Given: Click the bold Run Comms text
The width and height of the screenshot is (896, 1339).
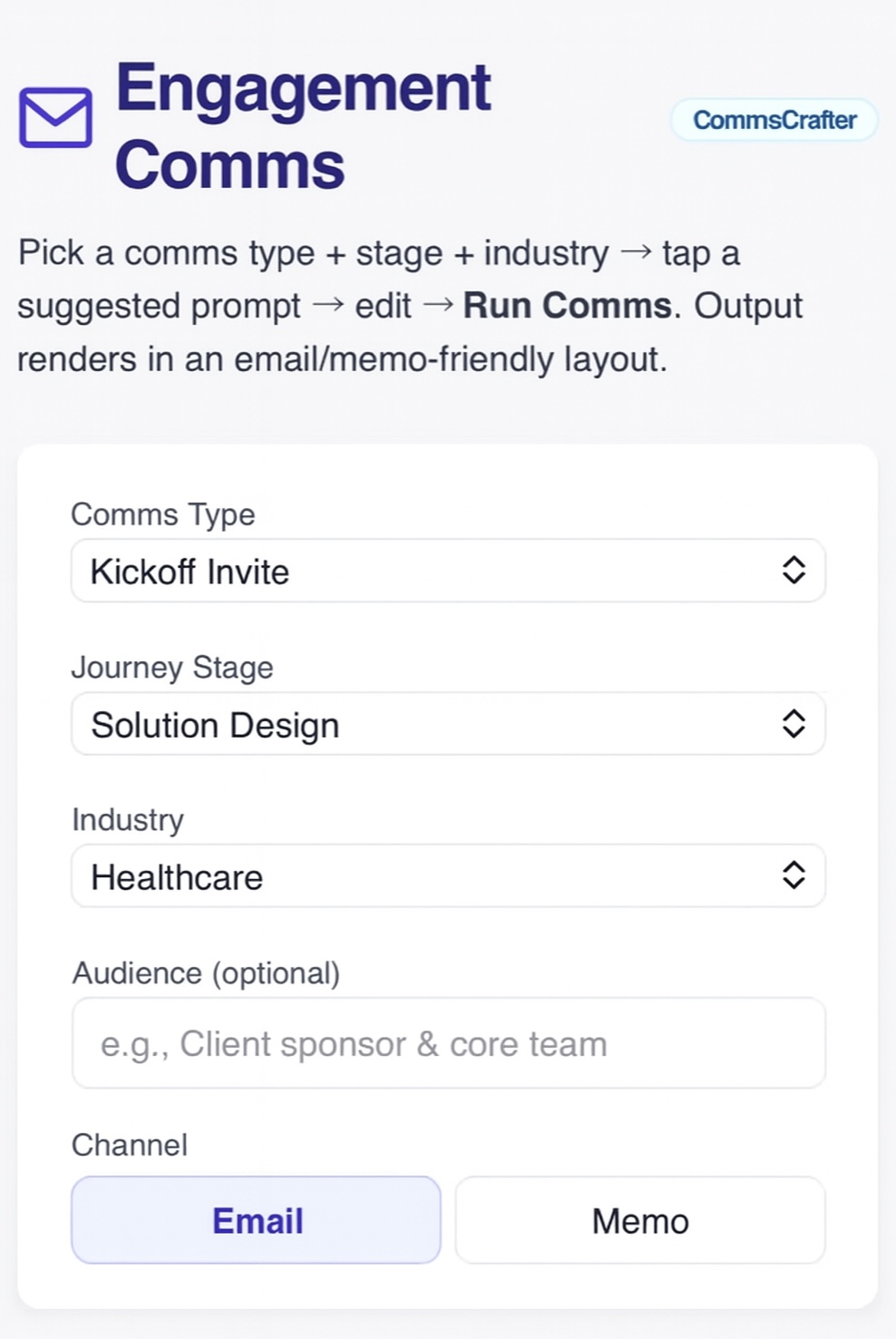Looking at the screenshot, I should tap(568, 306).
